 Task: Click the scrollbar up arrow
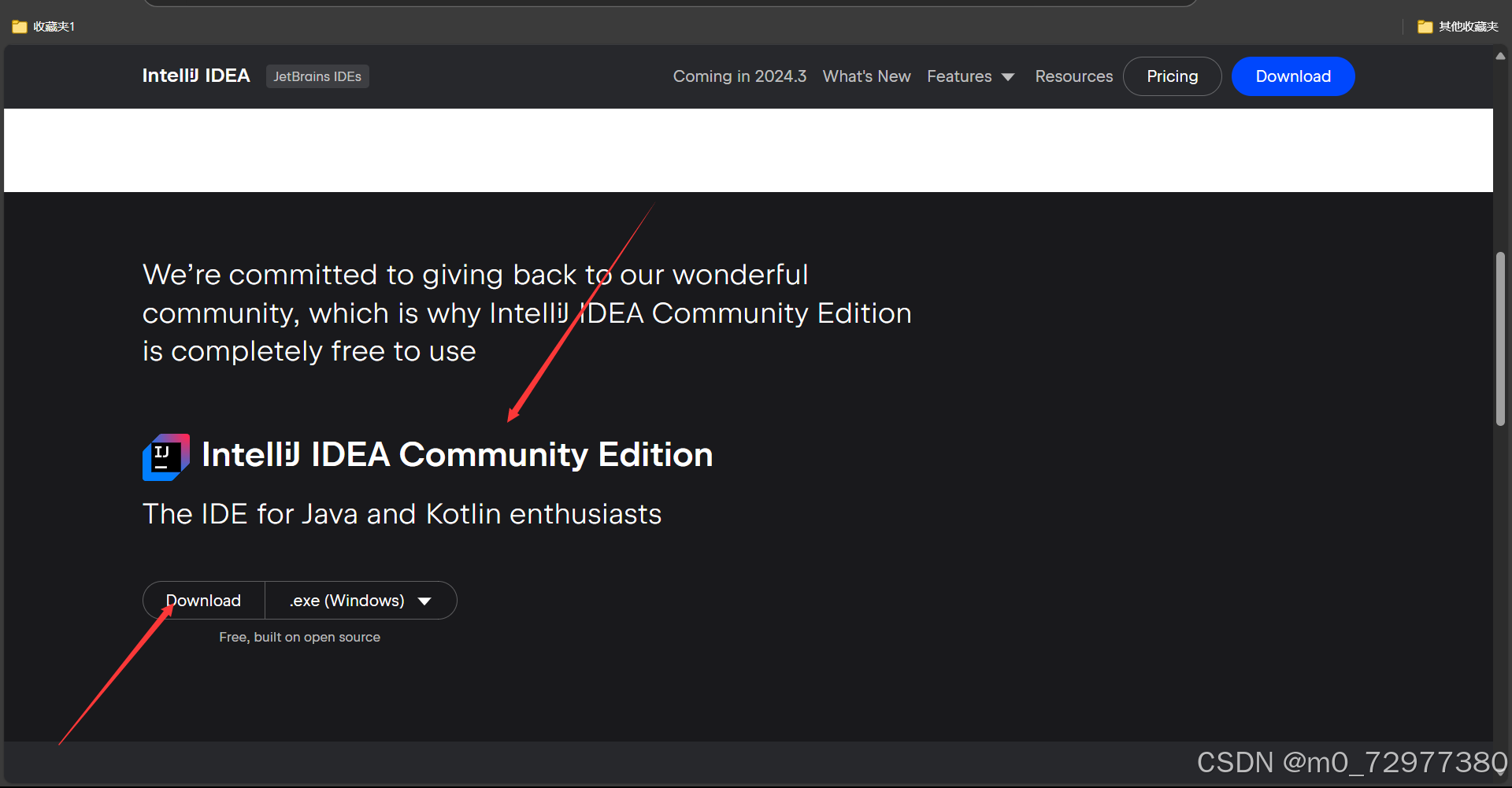tap(1500, 56)
